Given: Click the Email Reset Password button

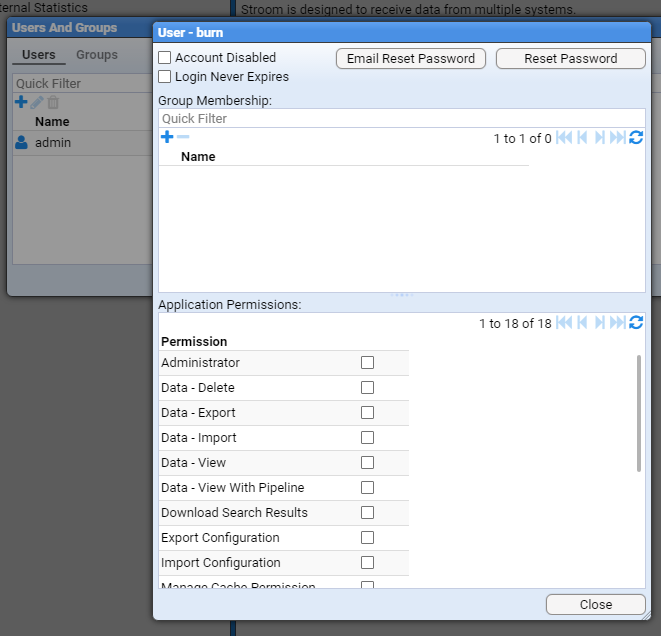Looking at the screenshot, I should click(411, 59).
